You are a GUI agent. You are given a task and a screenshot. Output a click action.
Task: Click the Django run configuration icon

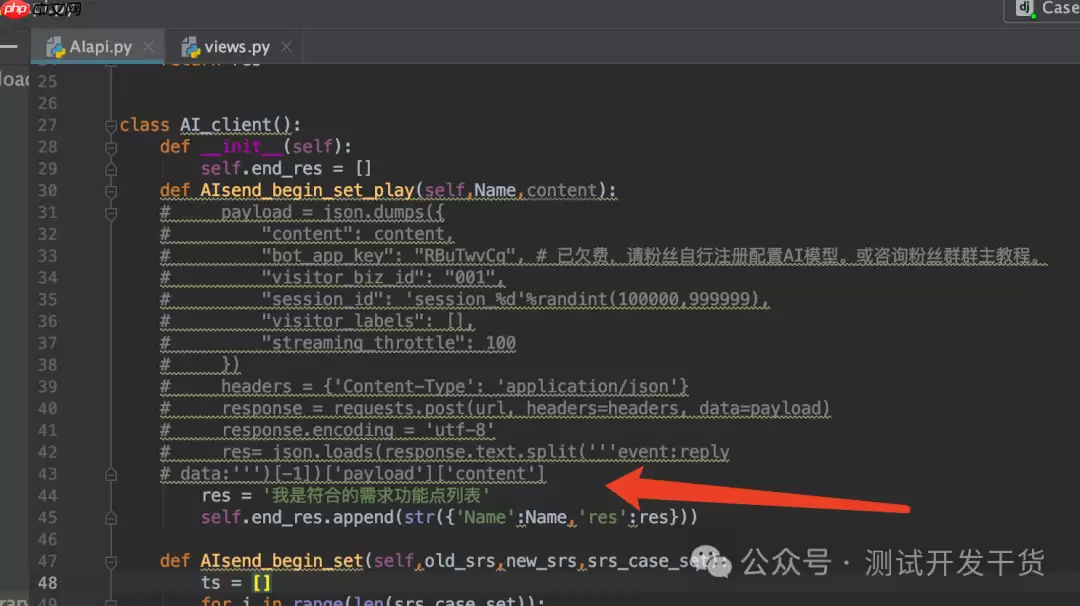click(1026, 9)
